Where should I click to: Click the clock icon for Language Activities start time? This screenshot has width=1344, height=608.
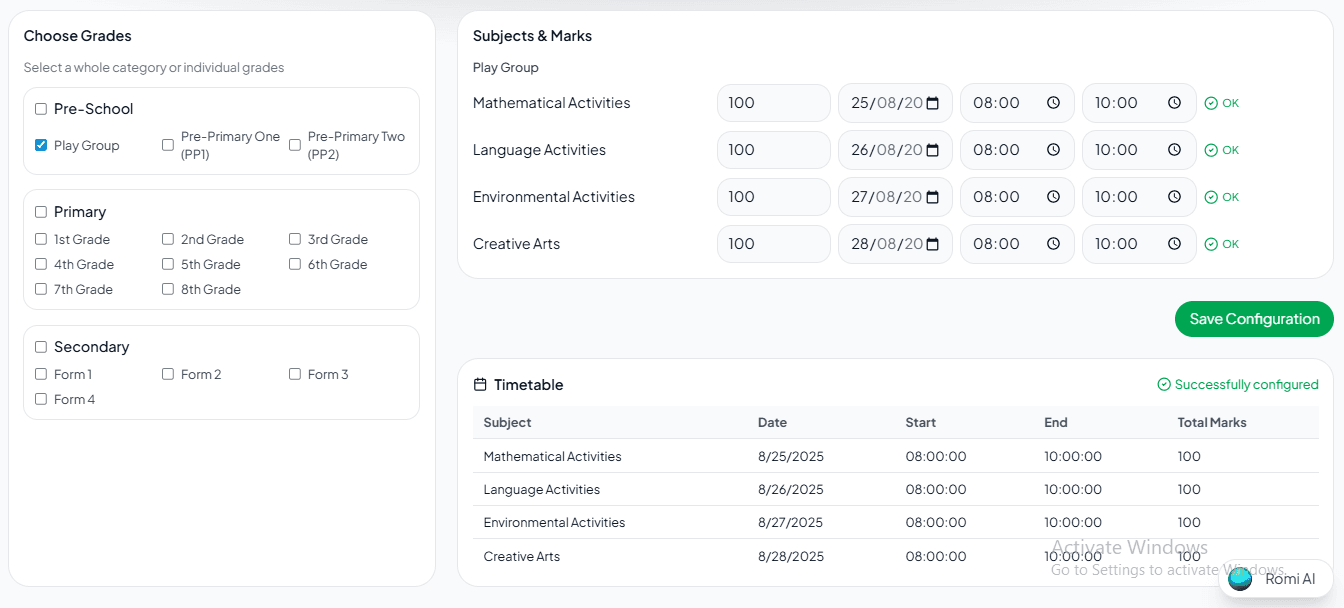1052,150
